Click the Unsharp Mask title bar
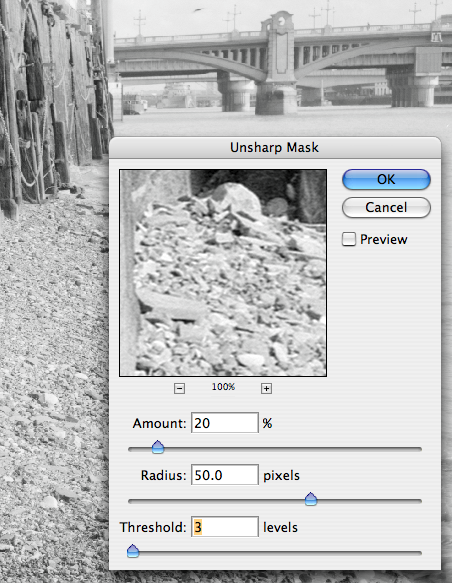The width and height of the screenshot is (452, 583). coord(275,148)
